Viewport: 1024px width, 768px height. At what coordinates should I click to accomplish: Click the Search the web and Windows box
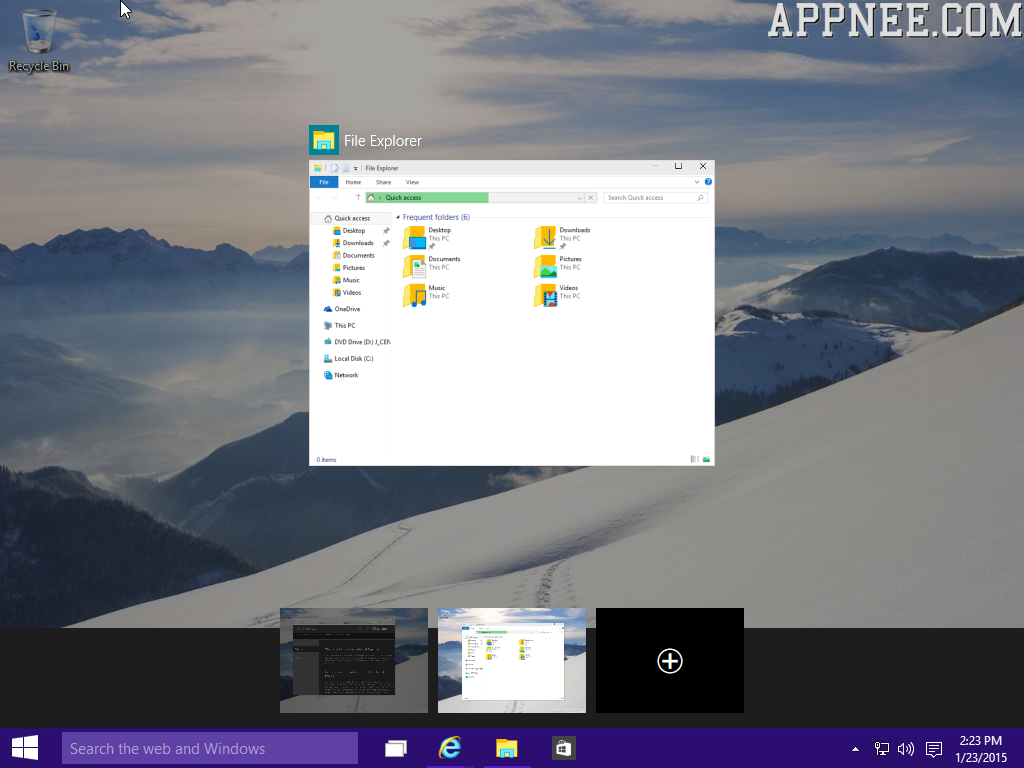[210, 748]
